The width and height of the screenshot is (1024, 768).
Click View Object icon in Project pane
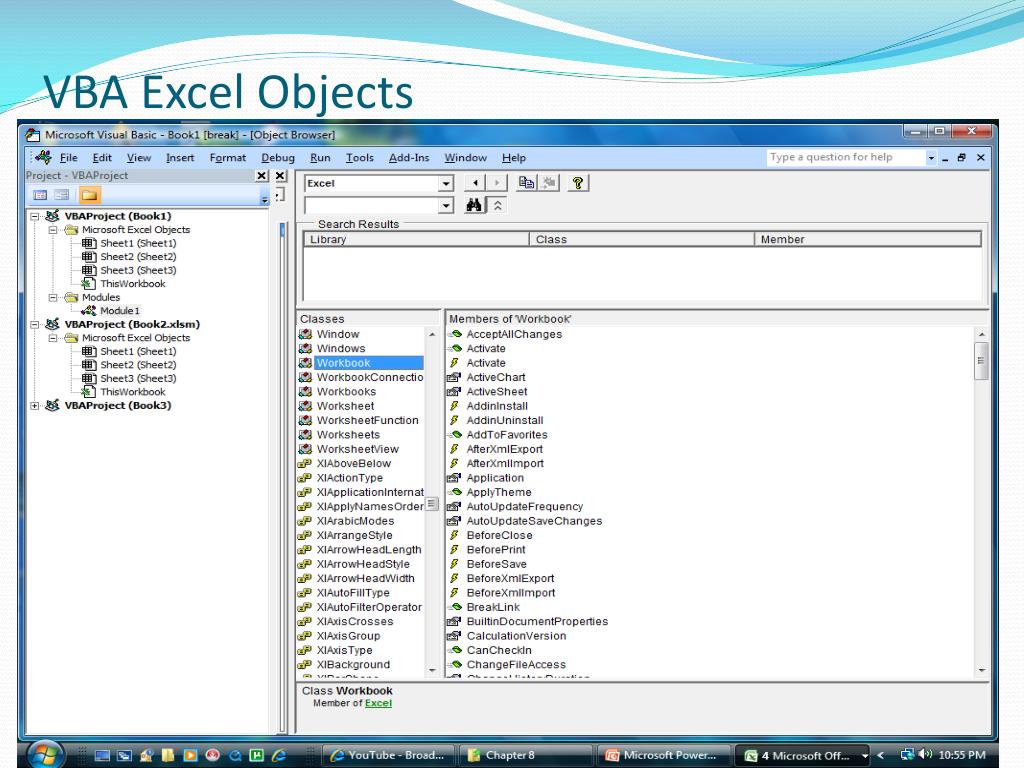tap(62, 195)
